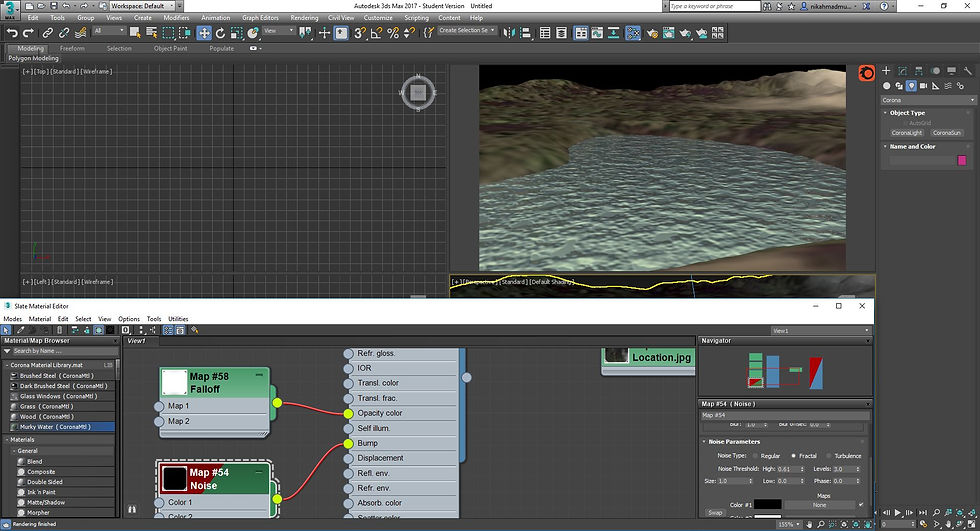Click the Slate Select Tool arrow

click(7, 330)
